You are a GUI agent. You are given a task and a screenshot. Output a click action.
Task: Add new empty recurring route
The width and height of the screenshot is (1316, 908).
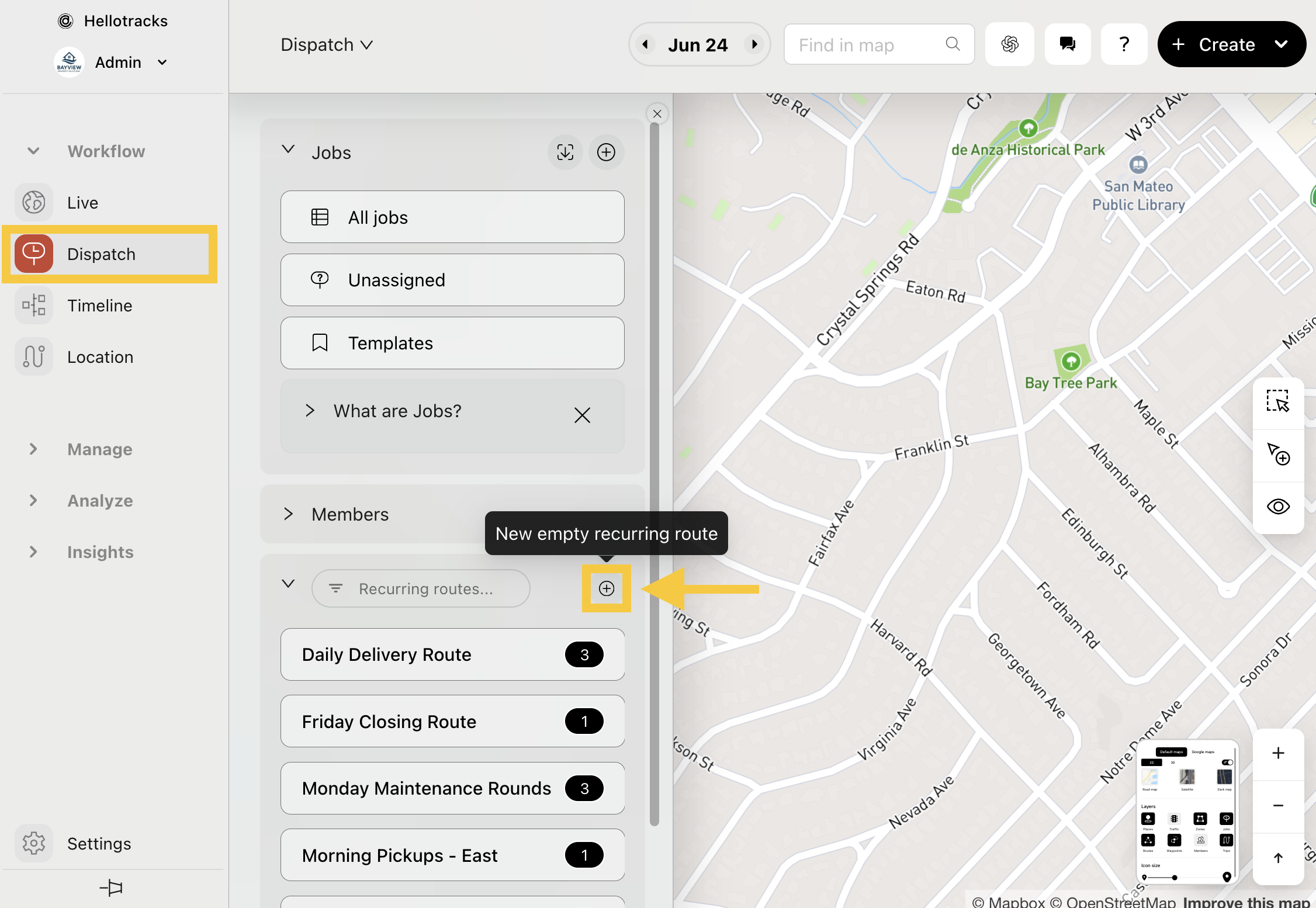(607, 588)
